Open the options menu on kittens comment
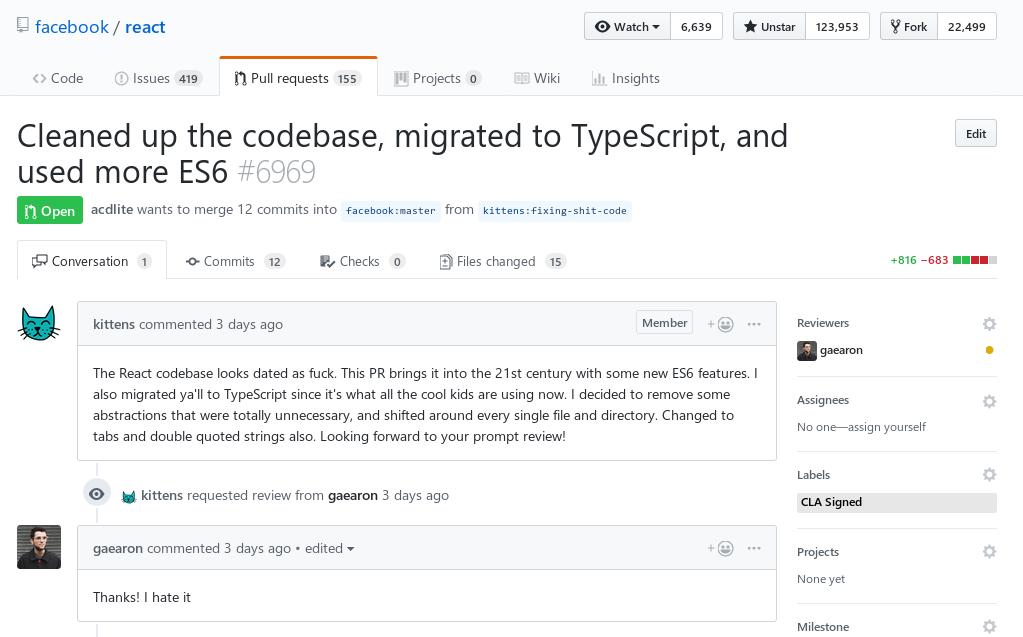 click(x=754, y=324)
